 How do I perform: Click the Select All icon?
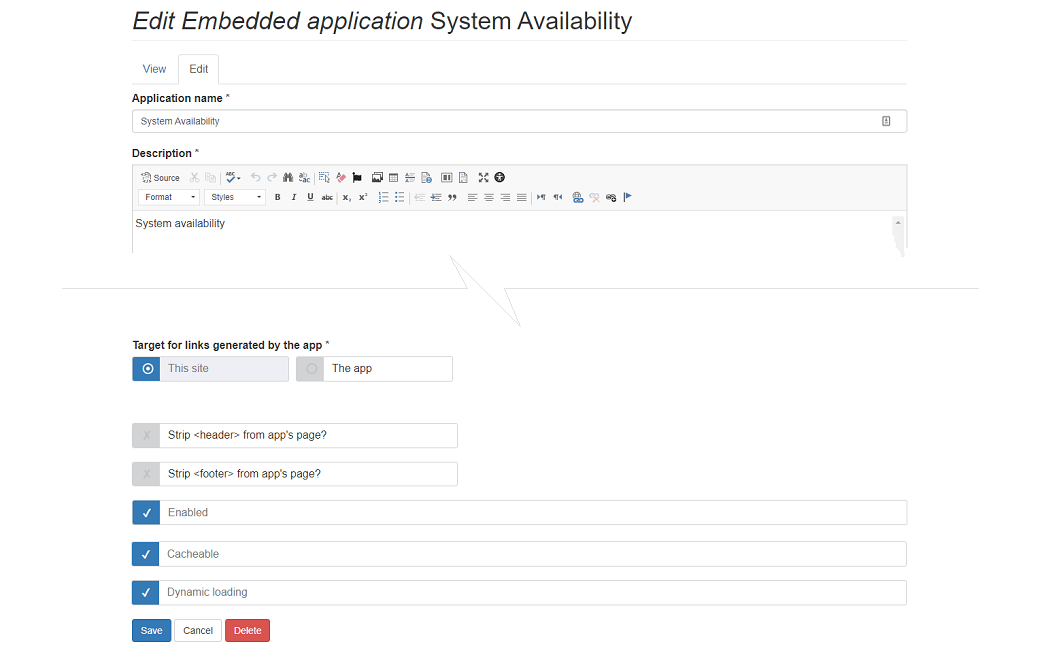tap(324, 177)
